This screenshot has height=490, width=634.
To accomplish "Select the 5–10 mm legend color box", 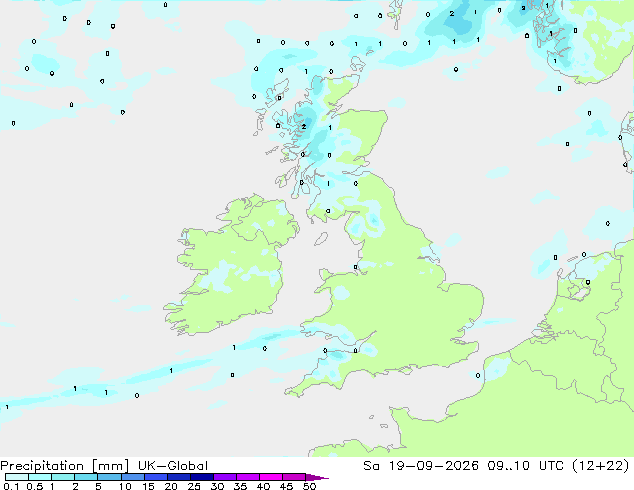I will pyautogui.click(x=110, y=477).
